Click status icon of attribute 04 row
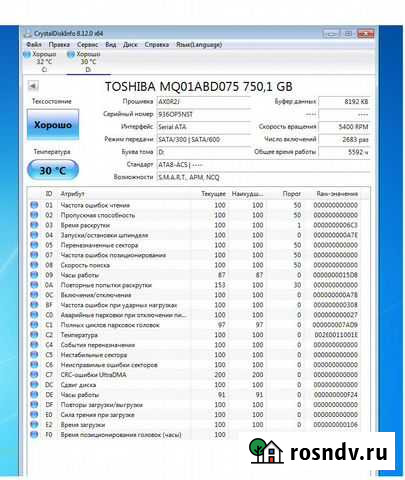405x480 pixels. (34, 235)
